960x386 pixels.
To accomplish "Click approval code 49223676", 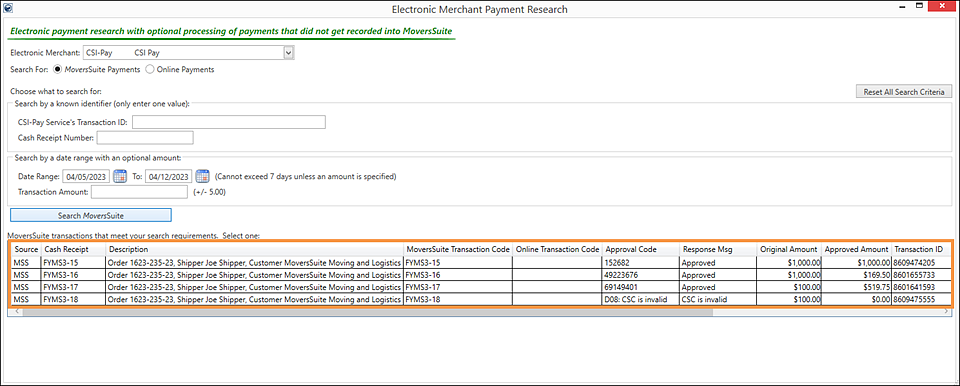I will (x=641, y=274).
